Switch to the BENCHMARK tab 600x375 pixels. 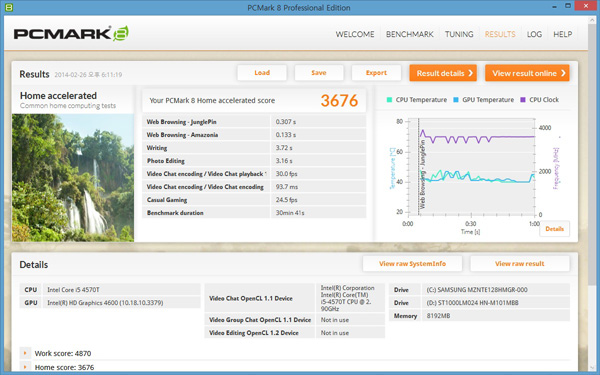tap(409, 34)
